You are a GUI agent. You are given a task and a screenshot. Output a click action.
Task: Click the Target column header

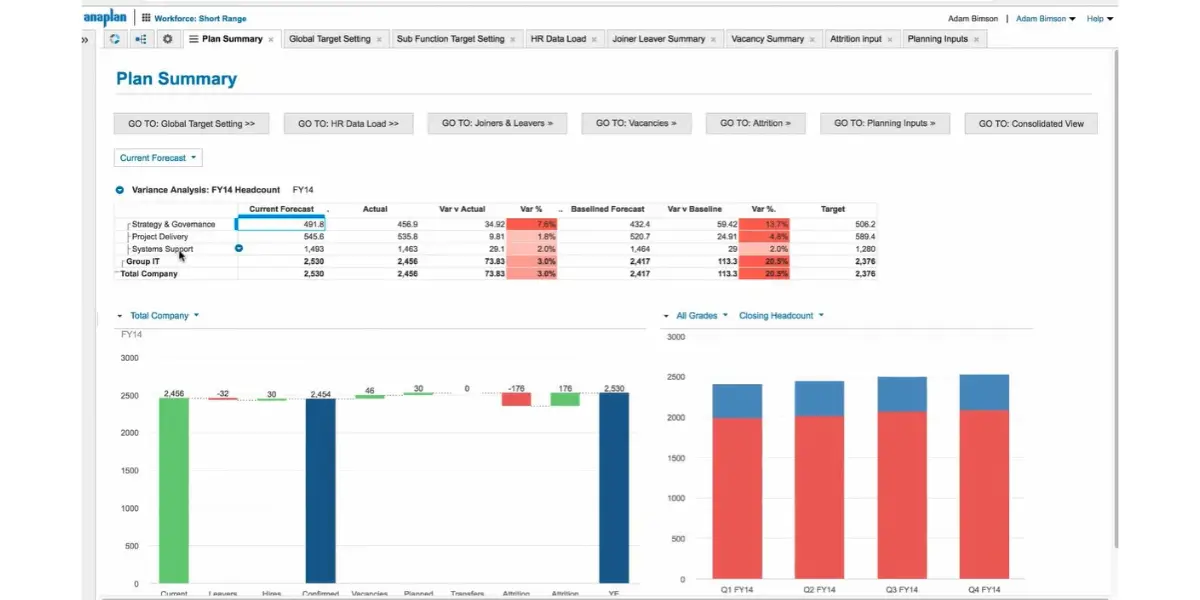(x=832, y=209)
